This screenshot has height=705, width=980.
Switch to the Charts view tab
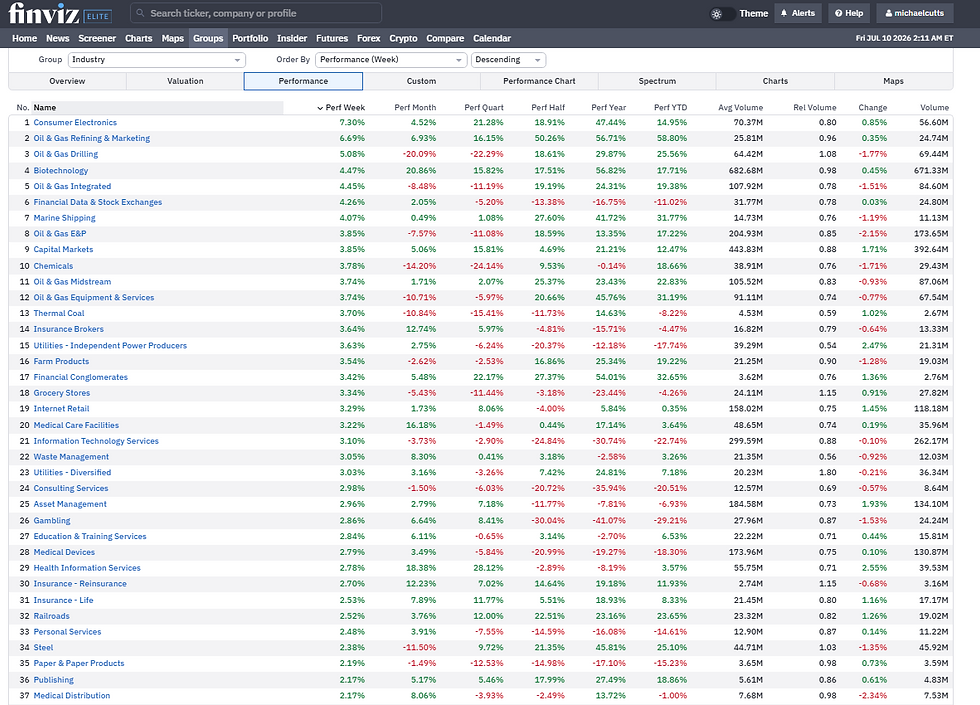pos(775,81)
